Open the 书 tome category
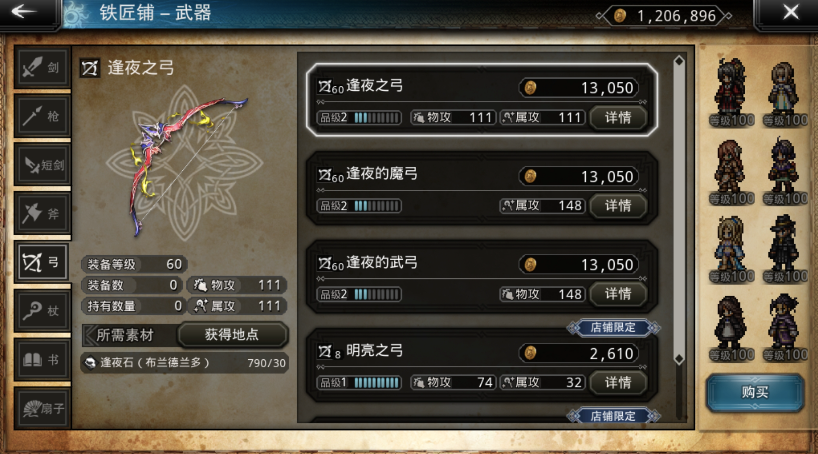The image size is (818, 454). point(42,360)
